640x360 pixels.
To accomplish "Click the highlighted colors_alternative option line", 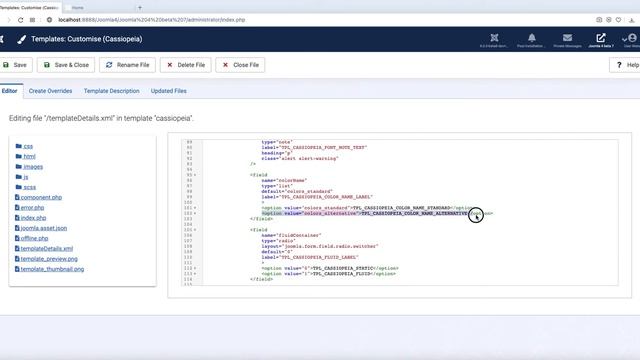I will click(377, 213).
